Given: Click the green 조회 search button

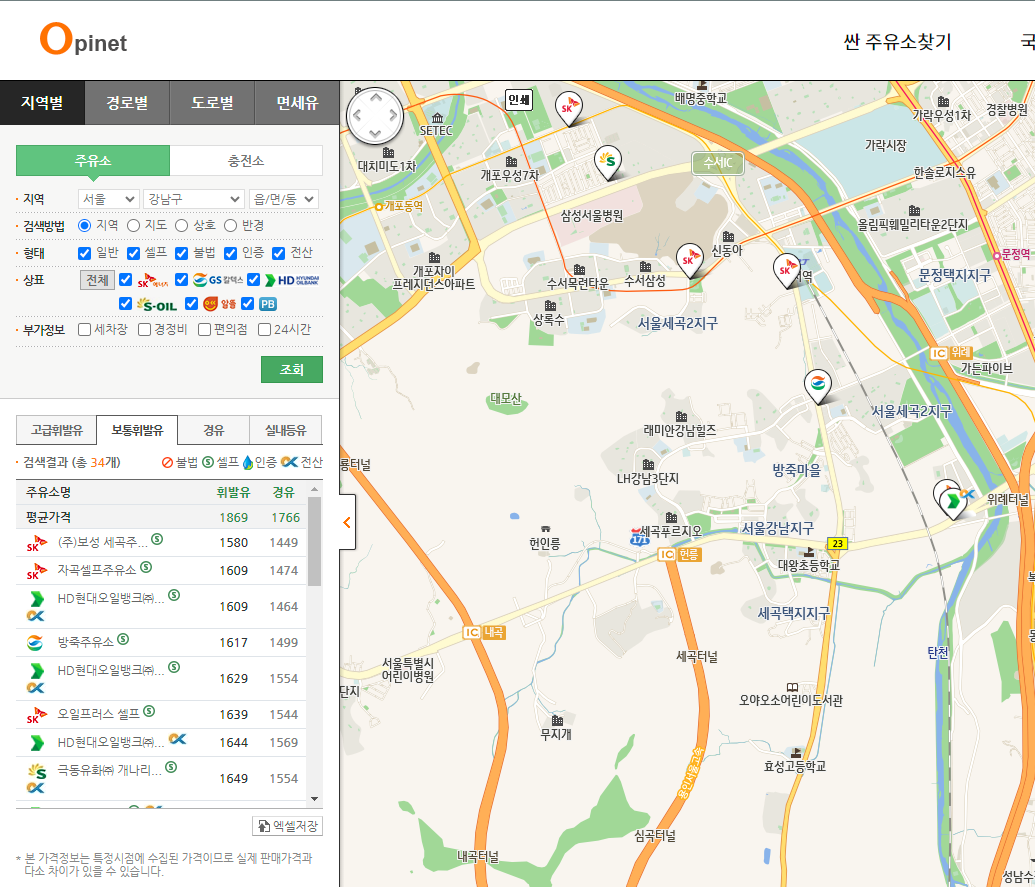Looking at the screenshot, I should (x=292, y=370).
